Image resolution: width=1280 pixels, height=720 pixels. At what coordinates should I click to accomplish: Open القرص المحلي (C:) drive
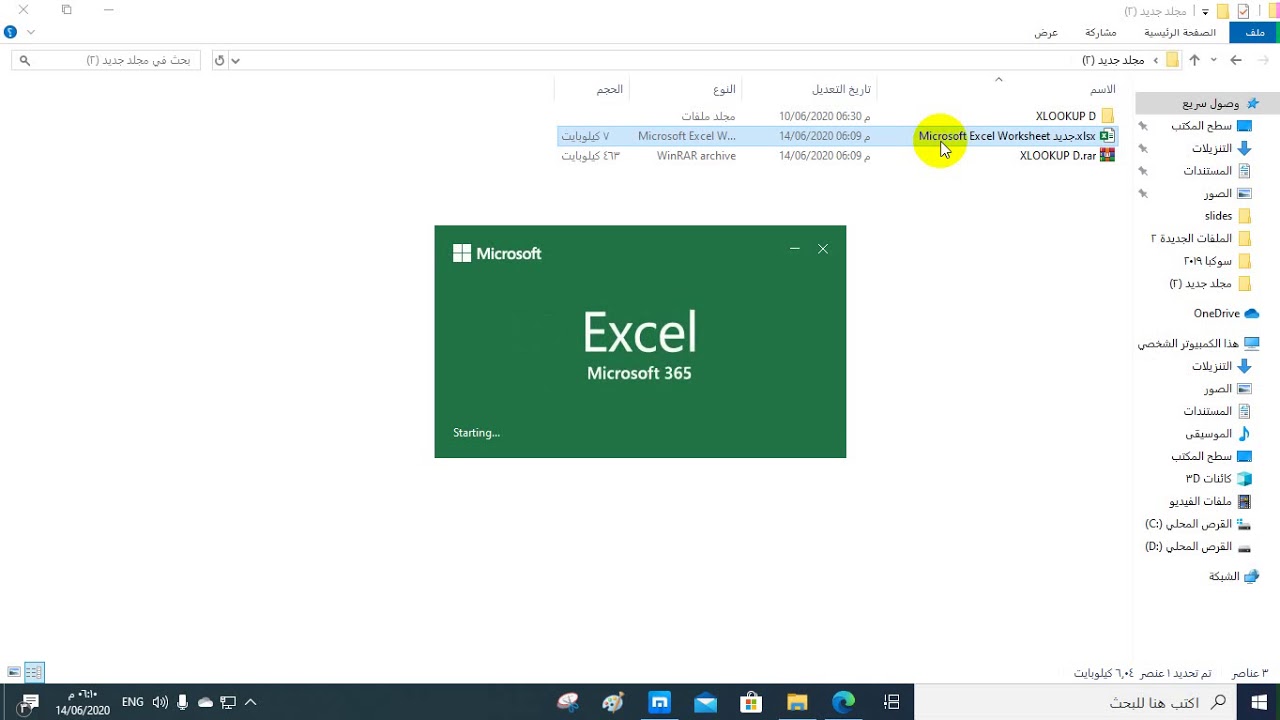point(1198,524)
